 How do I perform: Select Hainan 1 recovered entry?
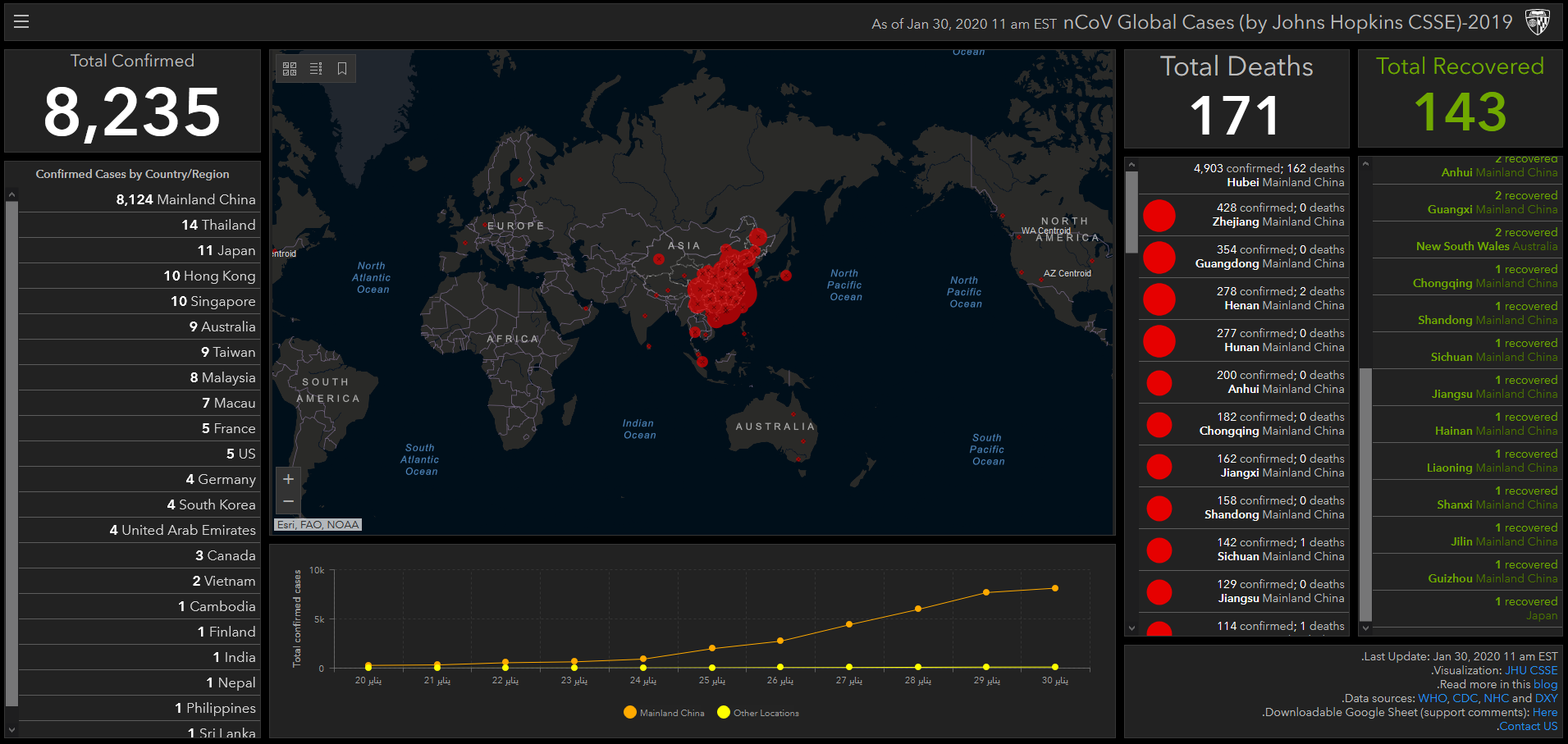coord(1466,424)
